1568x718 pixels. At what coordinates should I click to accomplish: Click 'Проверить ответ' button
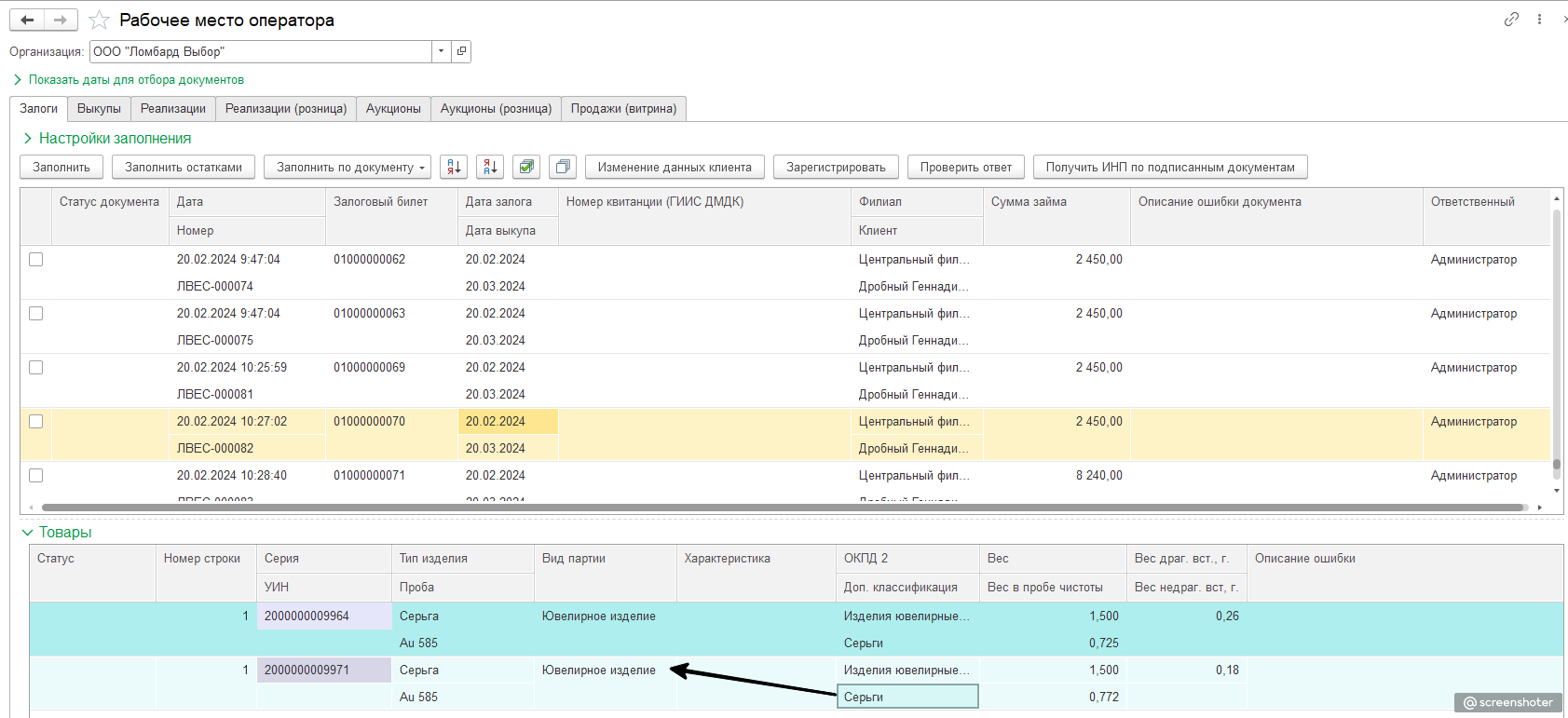pyautogui.click(x=966, y=167)
